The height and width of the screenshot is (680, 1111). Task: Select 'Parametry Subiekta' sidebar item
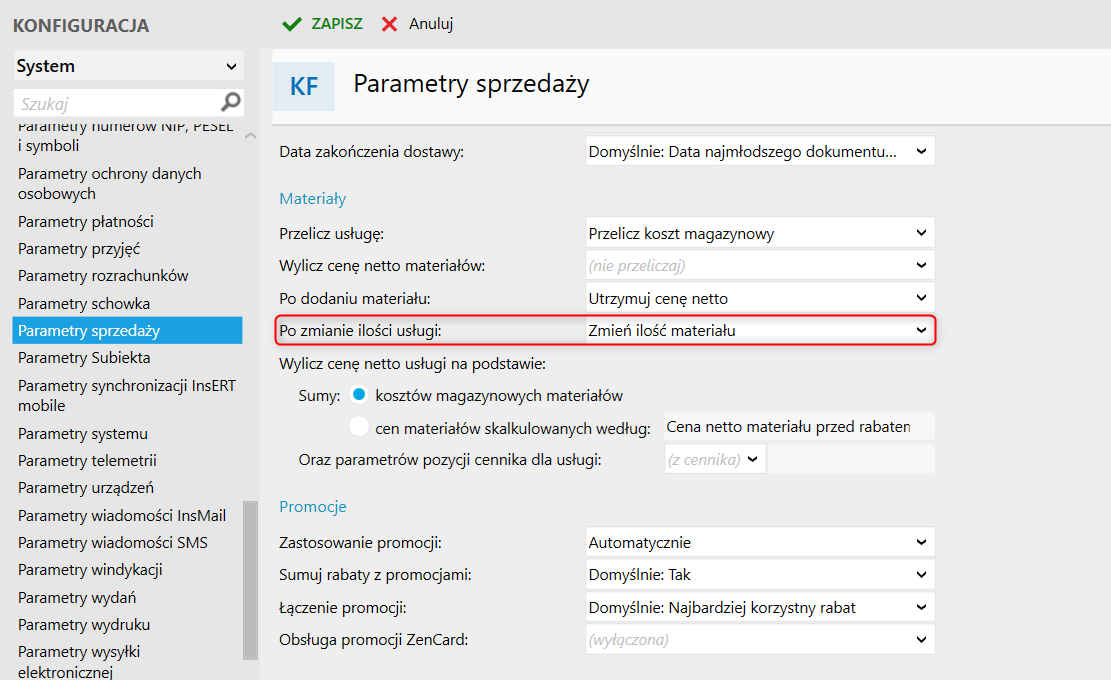click(84, 358)
